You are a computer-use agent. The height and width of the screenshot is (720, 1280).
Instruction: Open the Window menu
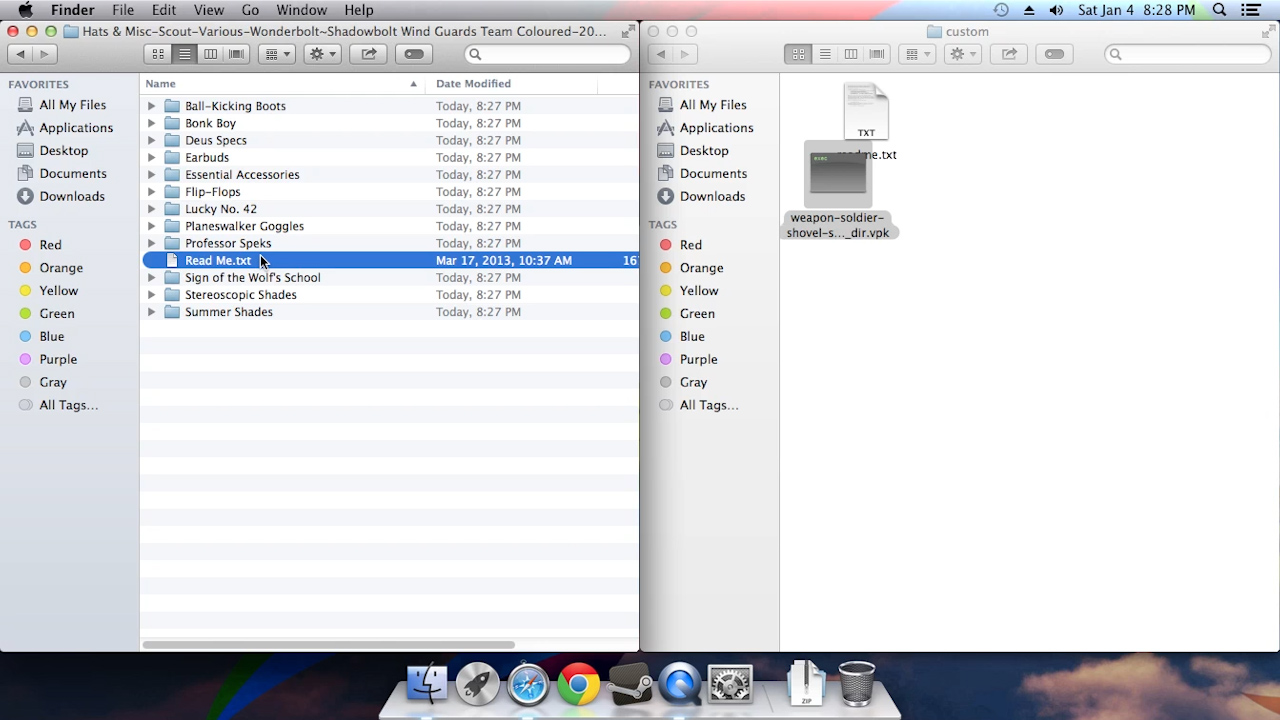point(301,10)
